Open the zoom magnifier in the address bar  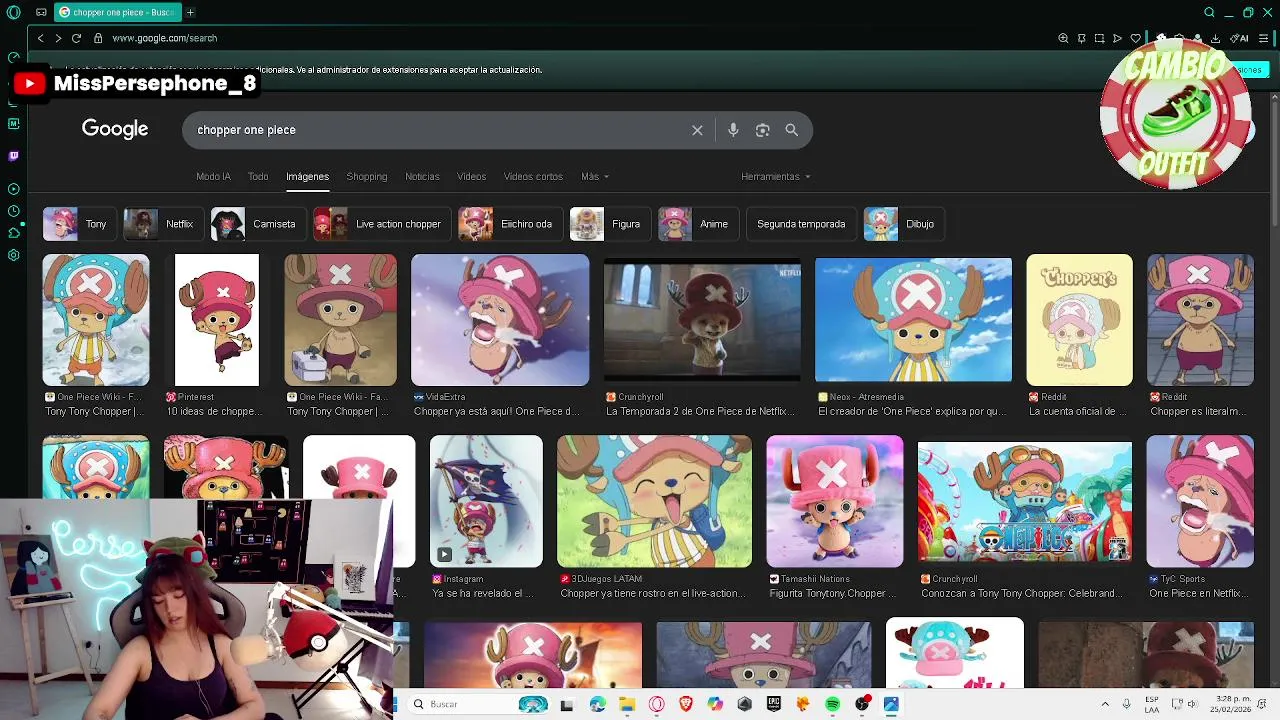click(x=1063, y=38)
